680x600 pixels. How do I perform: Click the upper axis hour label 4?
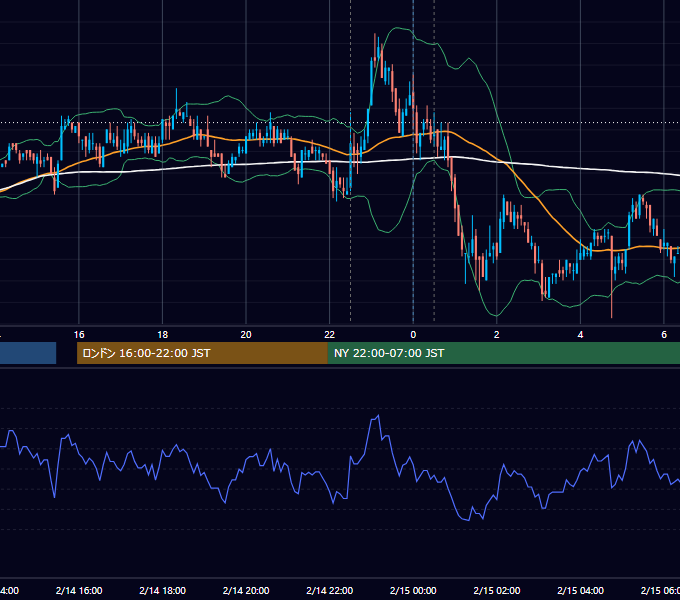point(580,335)
